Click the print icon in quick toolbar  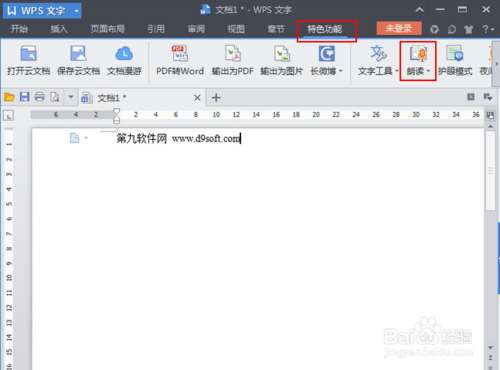coord(40,97)
